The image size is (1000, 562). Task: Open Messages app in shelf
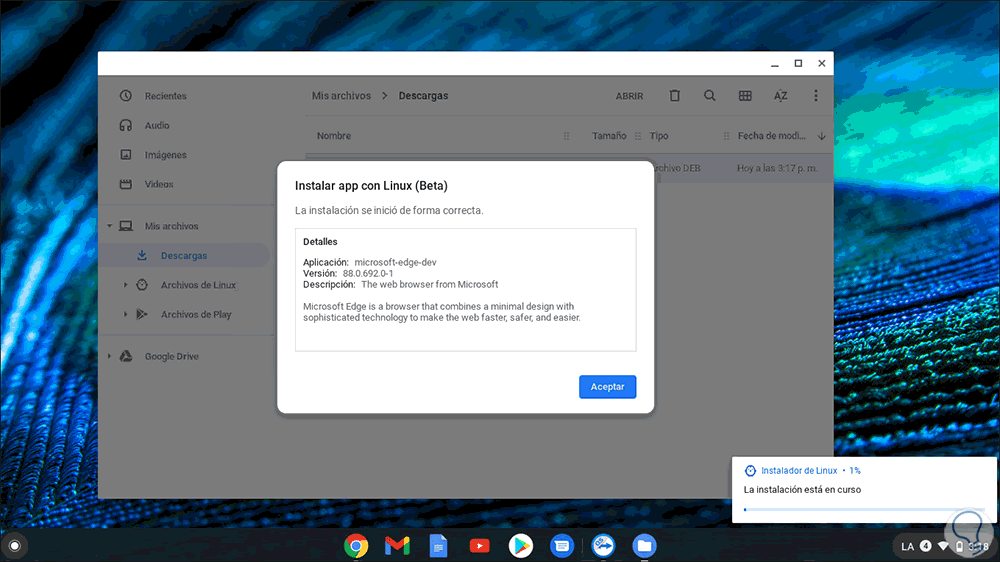click(562, 546)
